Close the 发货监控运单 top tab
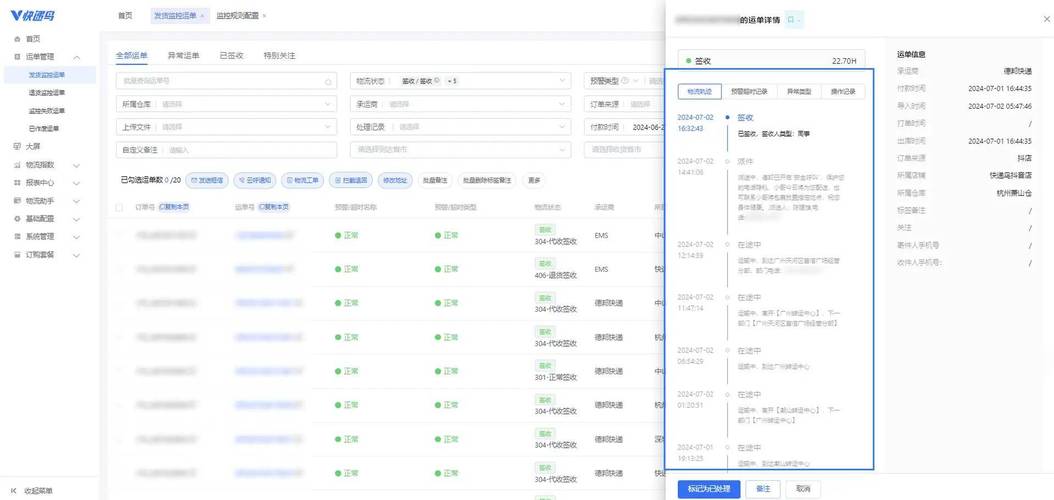This screenshot has width=1054, height=500. pyautogui.click(x=202, y=15)
